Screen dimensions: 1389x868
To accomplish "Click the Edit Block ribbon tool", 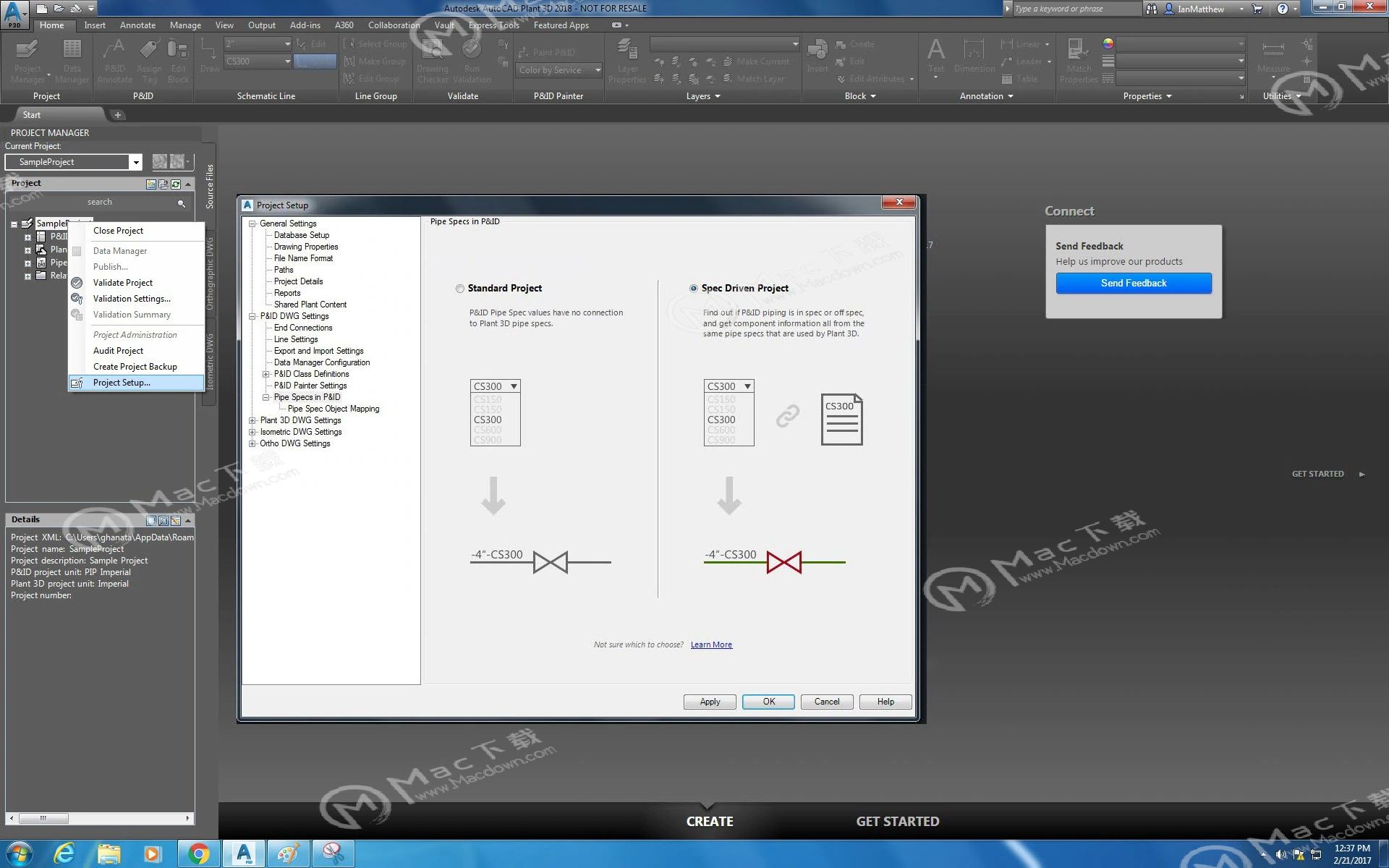I will click(x=178, y=61).
